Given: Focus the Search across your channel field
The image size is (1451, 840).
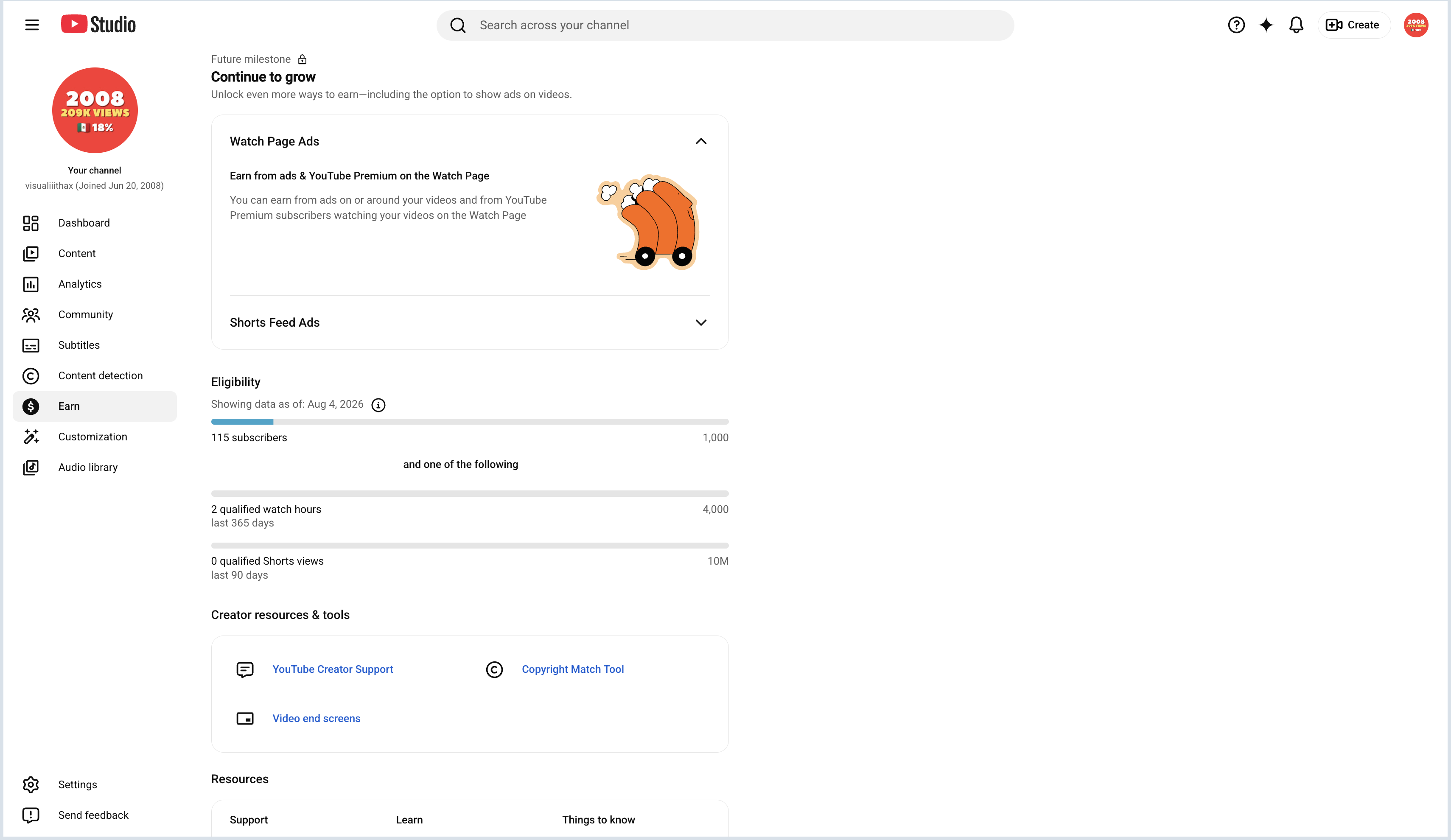Looking at the screenshot, I should click(x=725, y=25).
